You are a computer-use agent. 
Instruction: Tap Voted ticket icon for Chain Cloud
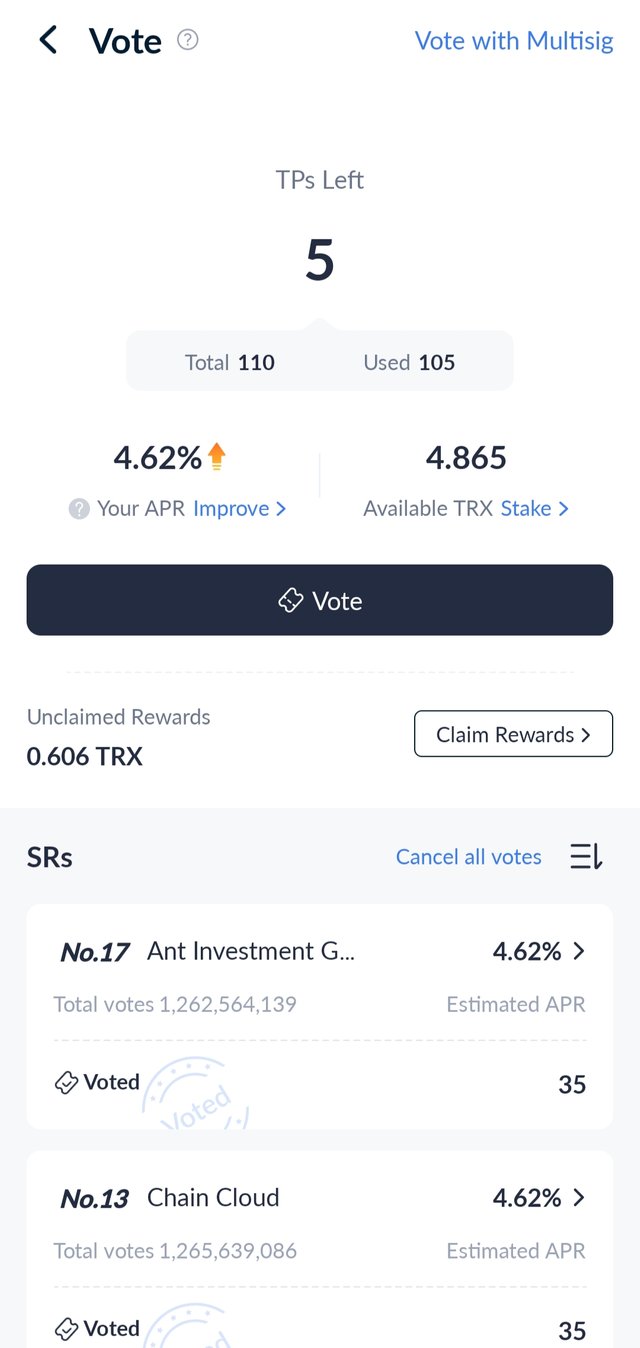(66, 1329)
